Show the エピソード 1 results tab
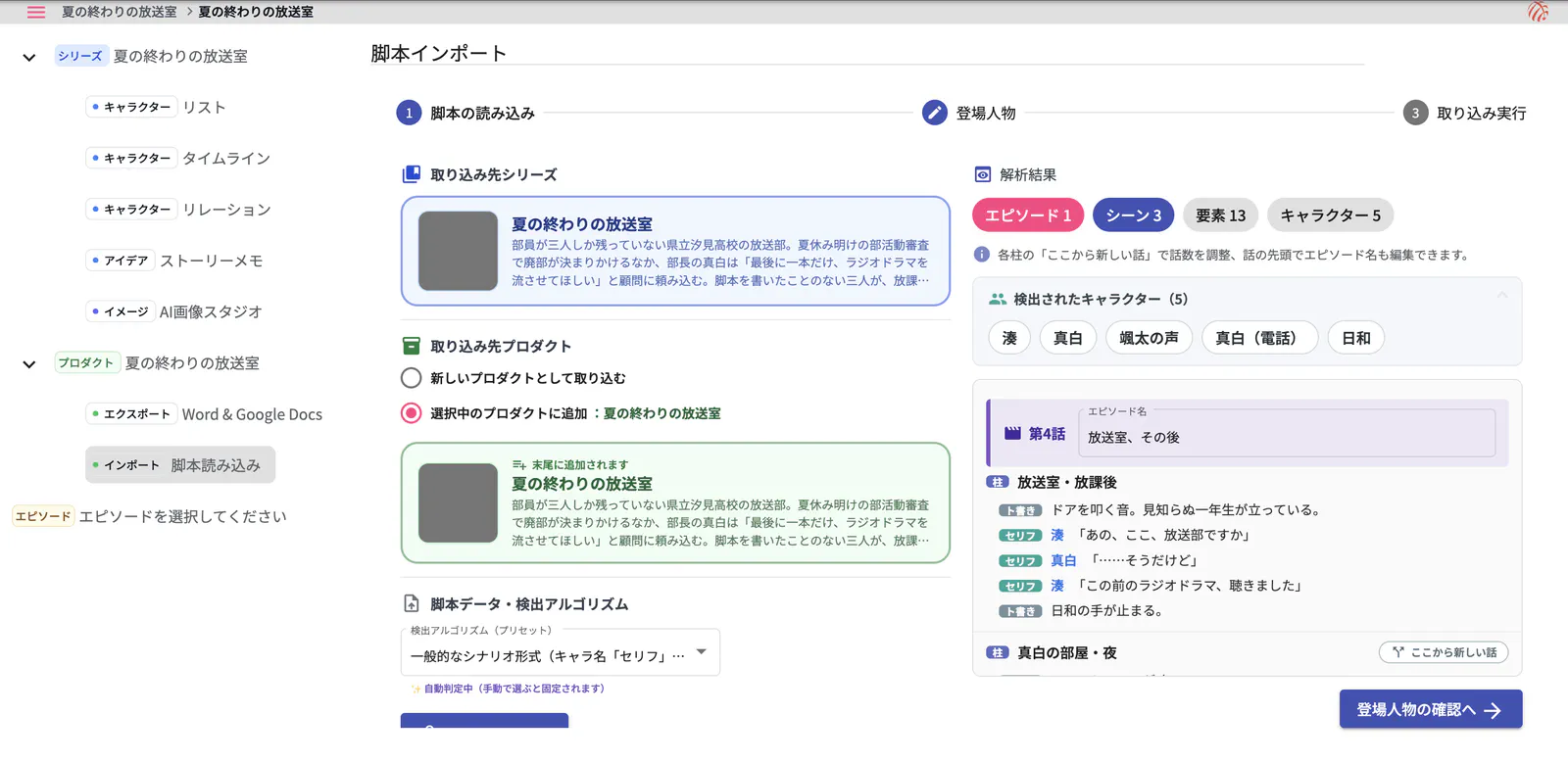This screenshot has width=1568, height=762. pos(1027,214)
